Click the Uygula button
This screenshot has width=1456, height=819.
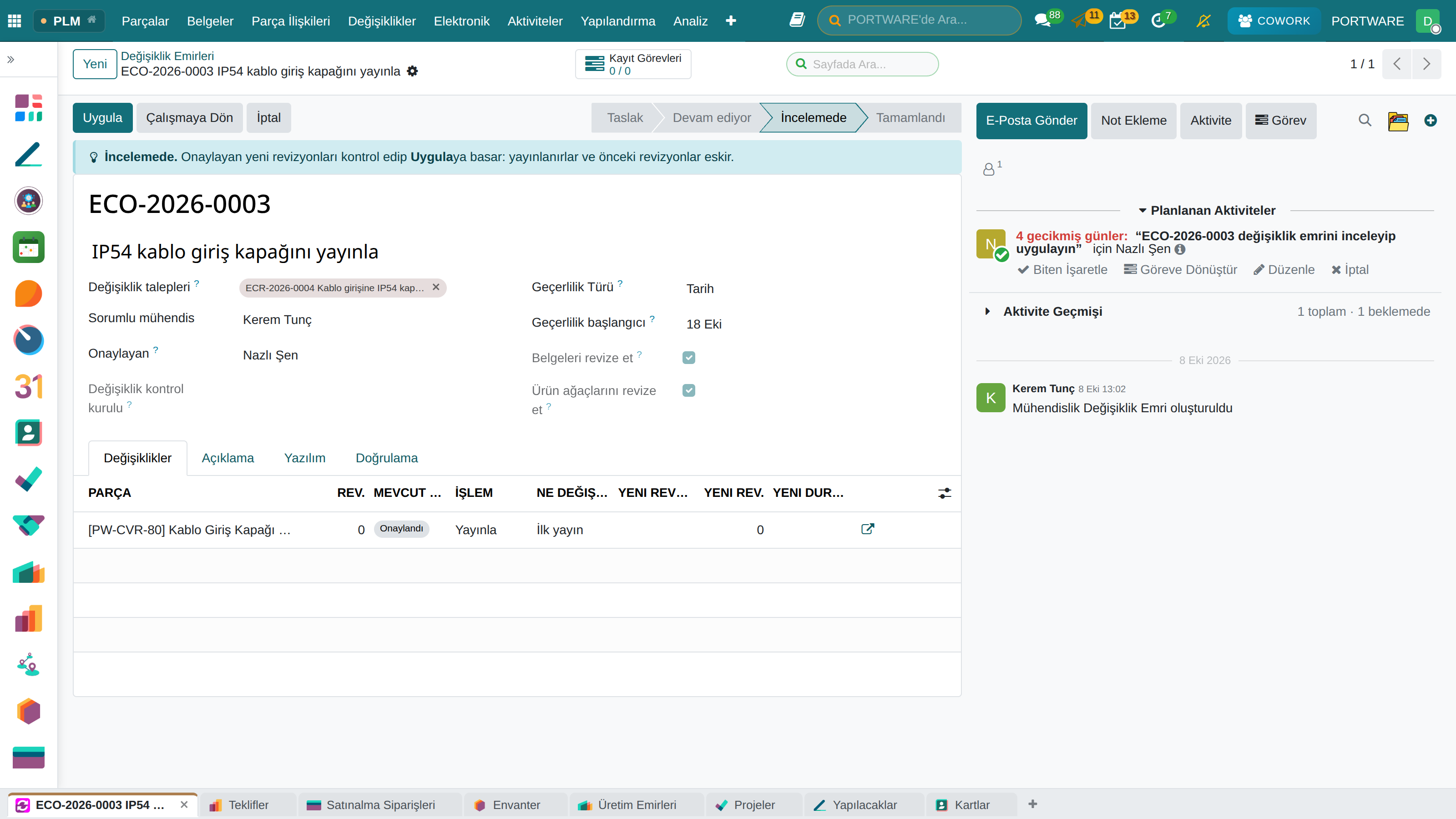(102, 117)
